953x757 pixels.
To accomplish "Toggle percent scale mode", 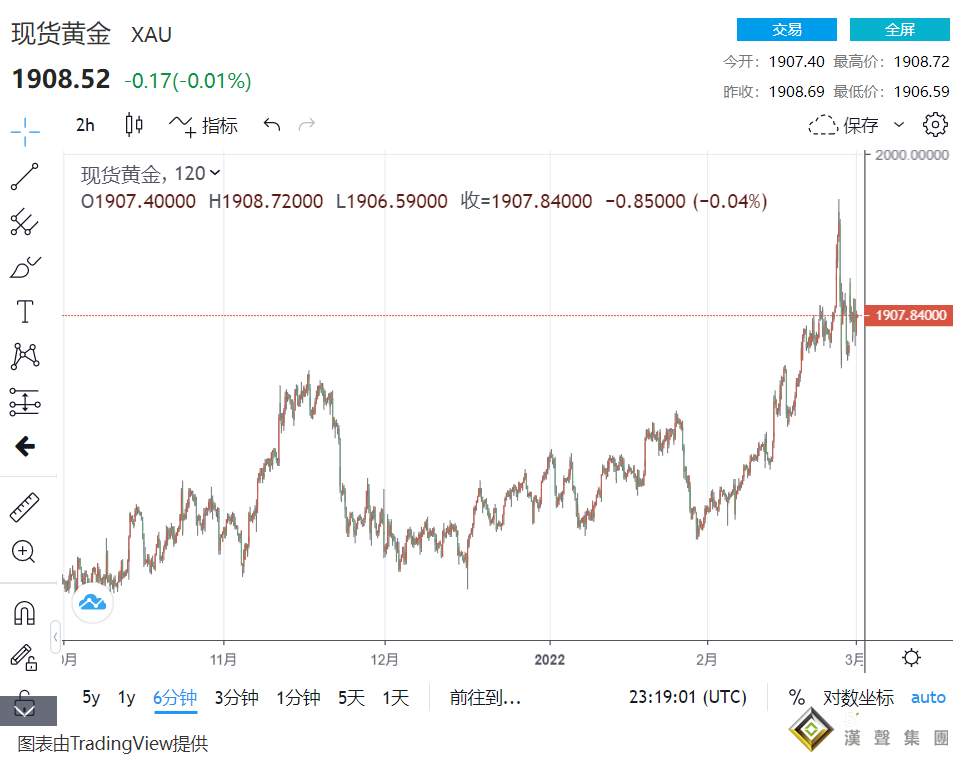I will [x=796, y=697].
